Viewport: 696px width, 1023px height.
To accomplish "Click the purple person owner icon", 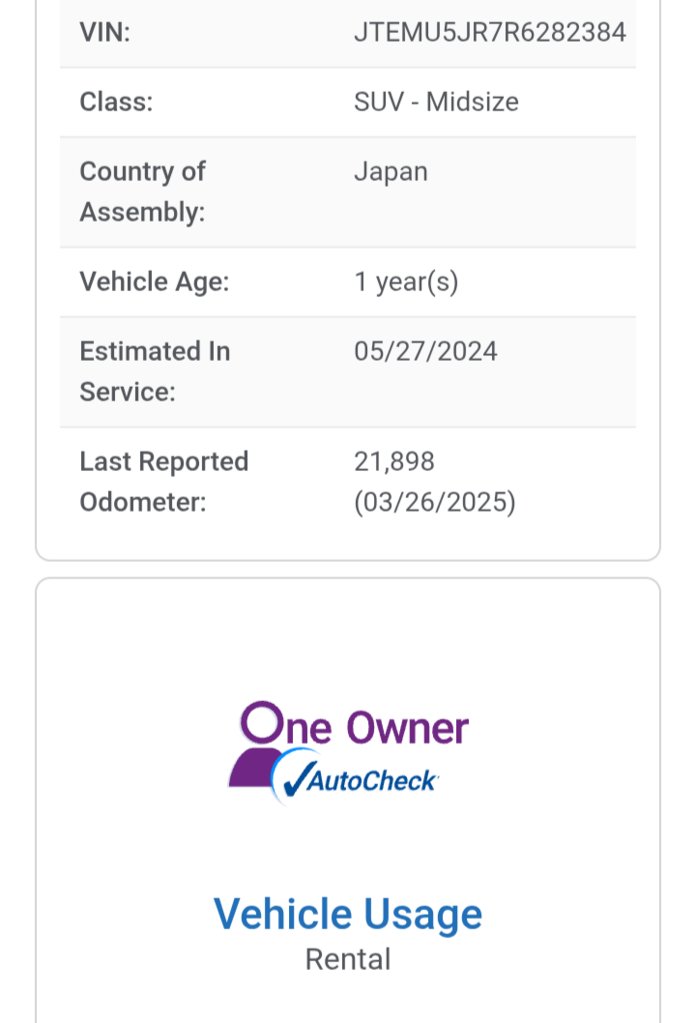I will pyautogui.click(x=258, y=744).
